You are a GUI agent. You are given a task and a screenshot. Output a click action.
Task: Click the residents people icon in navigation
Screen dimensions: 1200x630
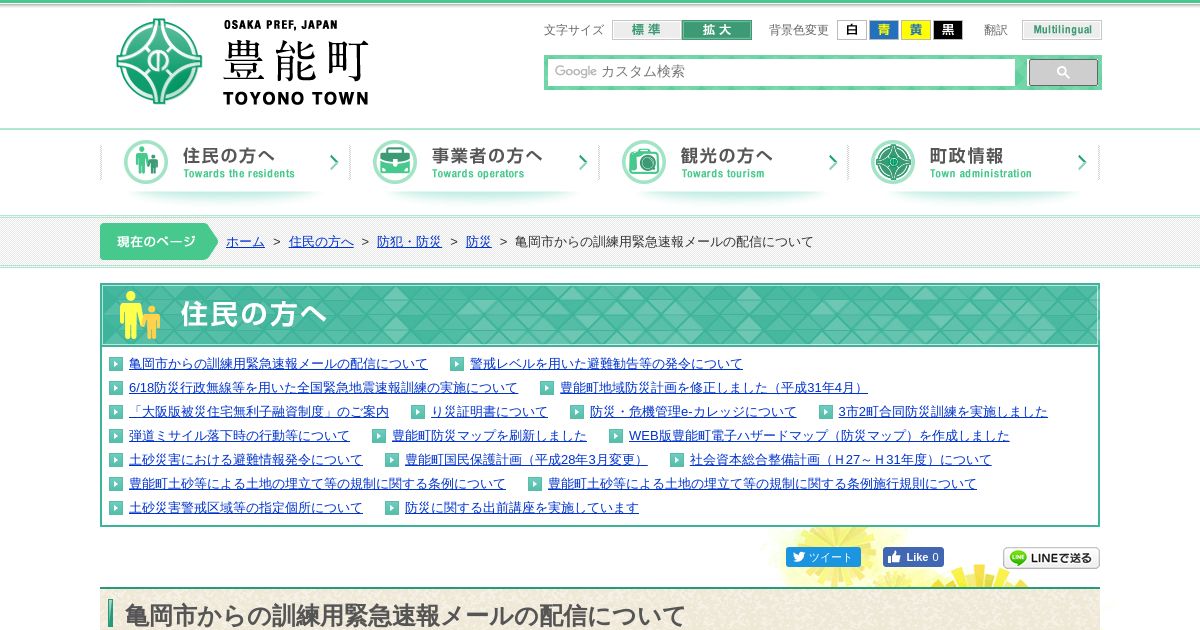click(x=146, y=162)
